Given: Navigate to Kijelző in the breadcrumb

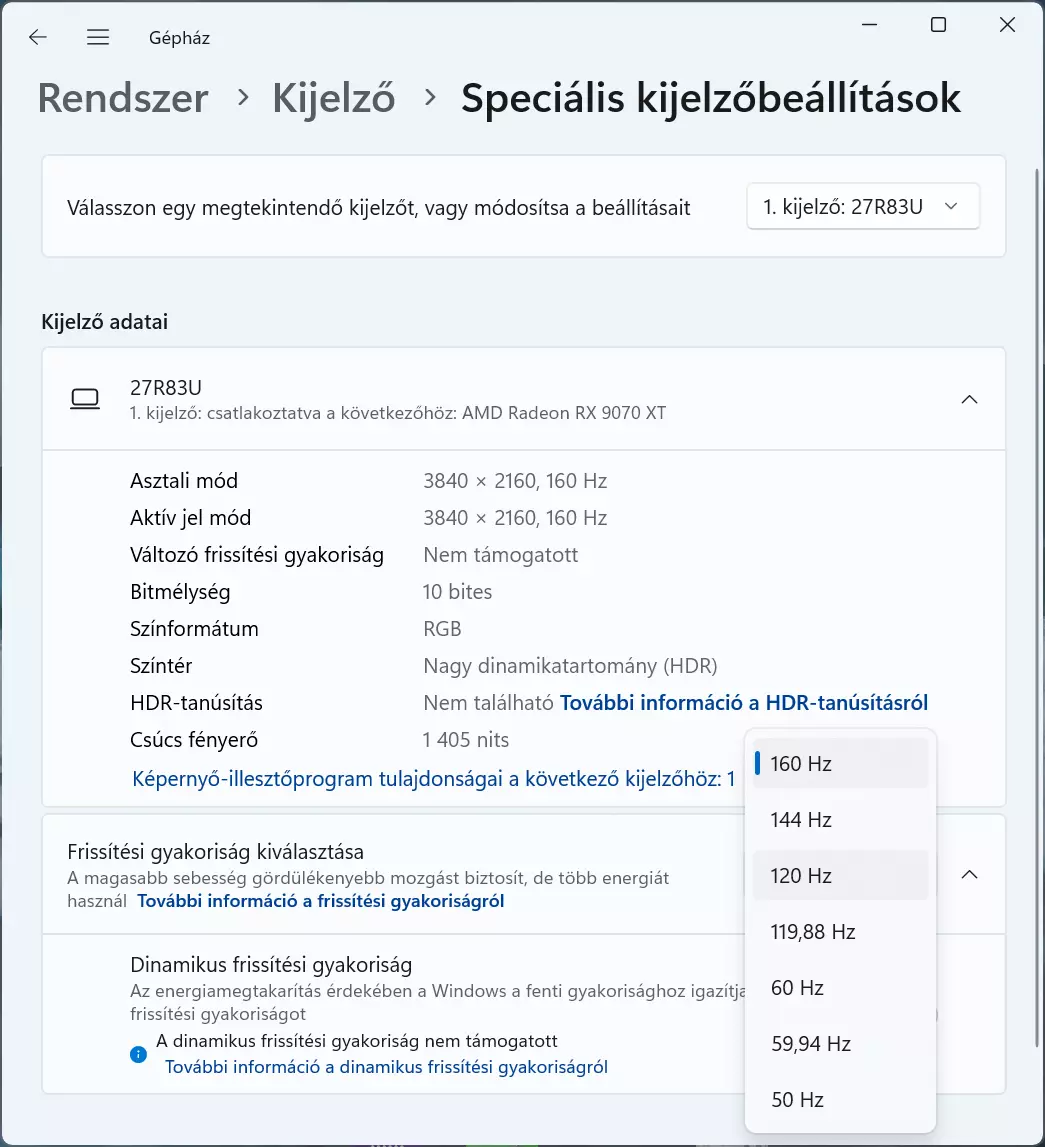Looking at the screenshot, I should pyautogui.click(x=333, y=98).
